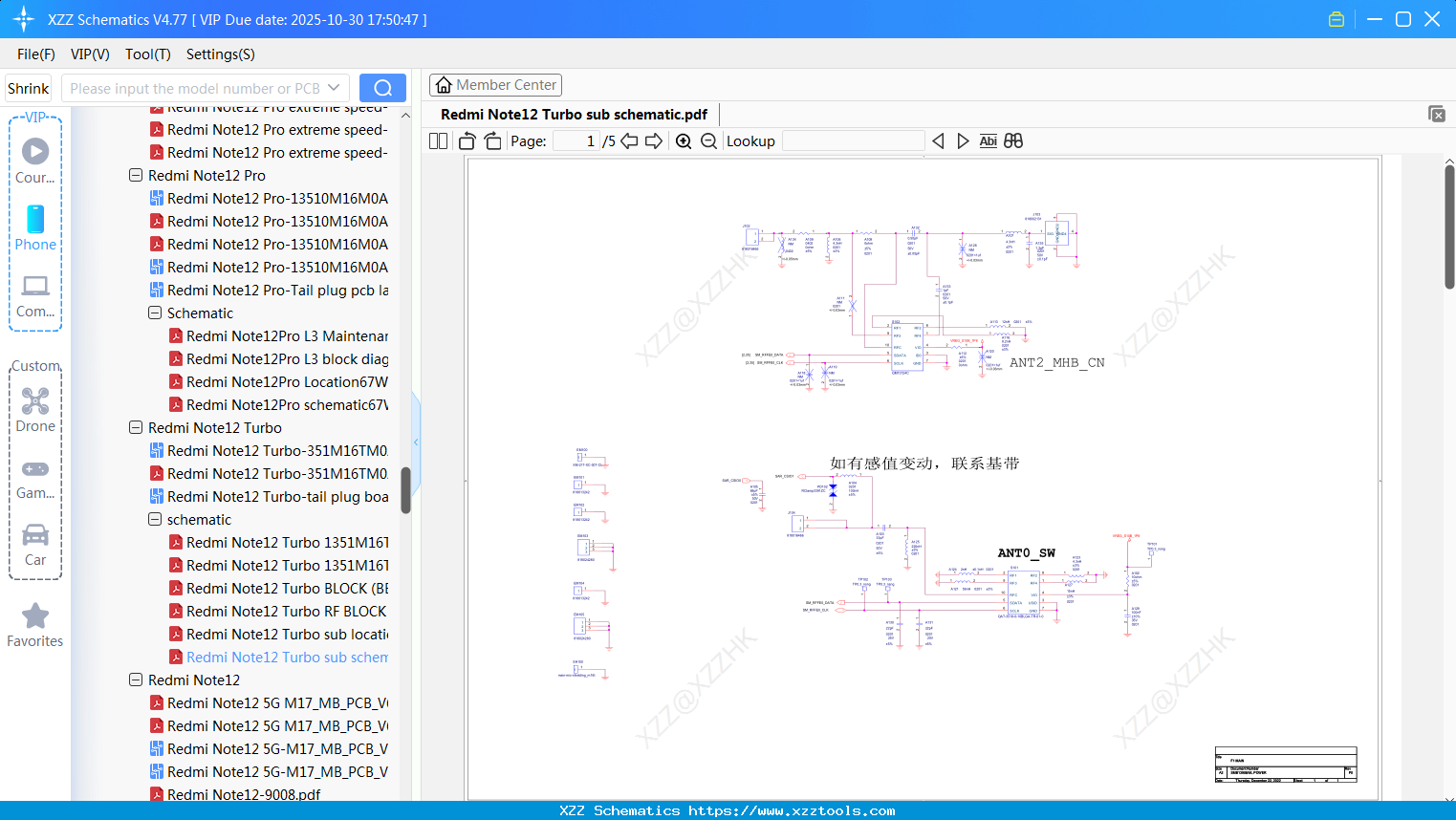Open the model number dropdown arrow

[x=334, y=88]
